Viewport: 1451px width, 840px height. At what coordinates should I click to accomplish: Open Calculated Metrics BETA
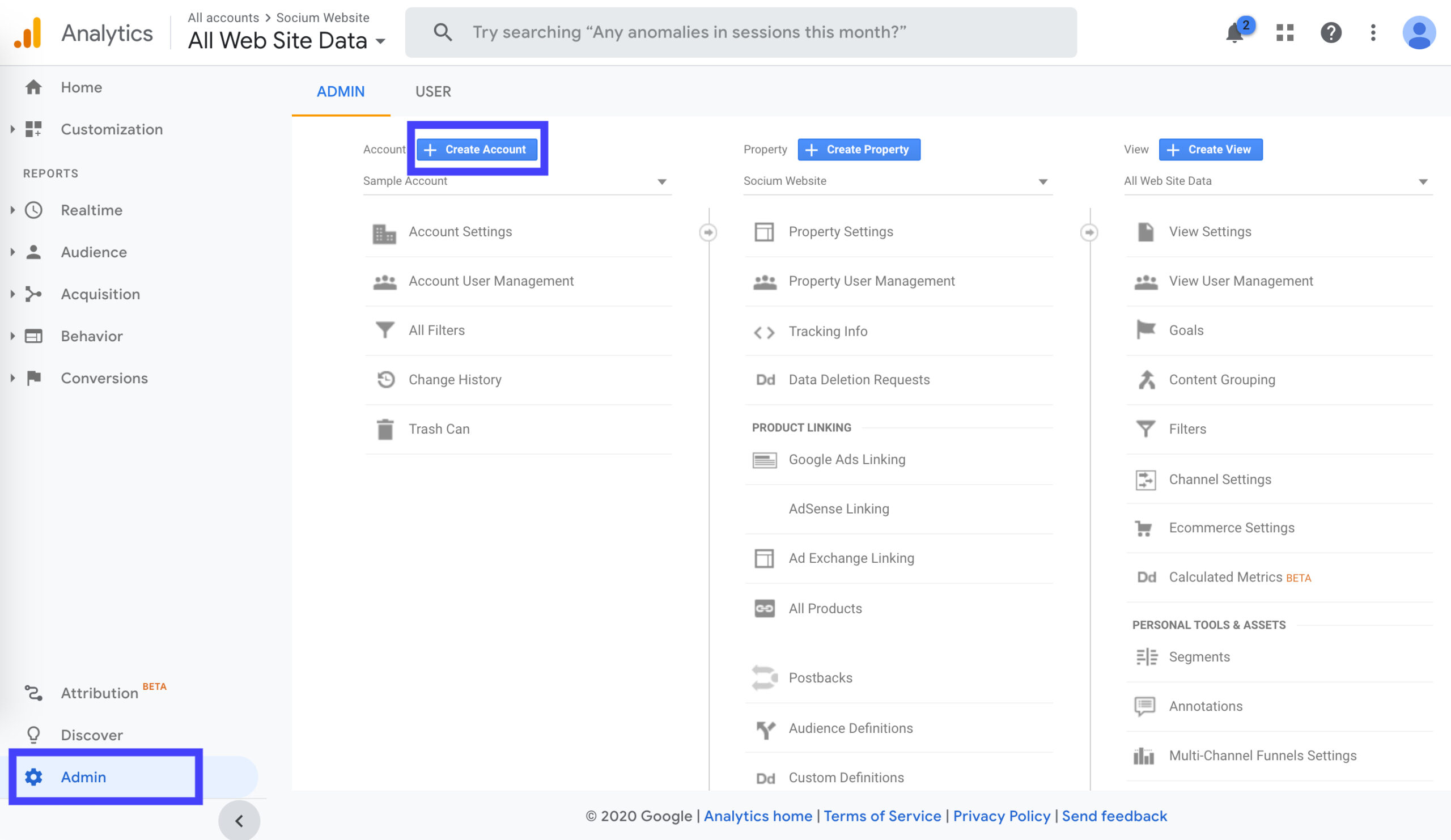tap(1240, 577)
